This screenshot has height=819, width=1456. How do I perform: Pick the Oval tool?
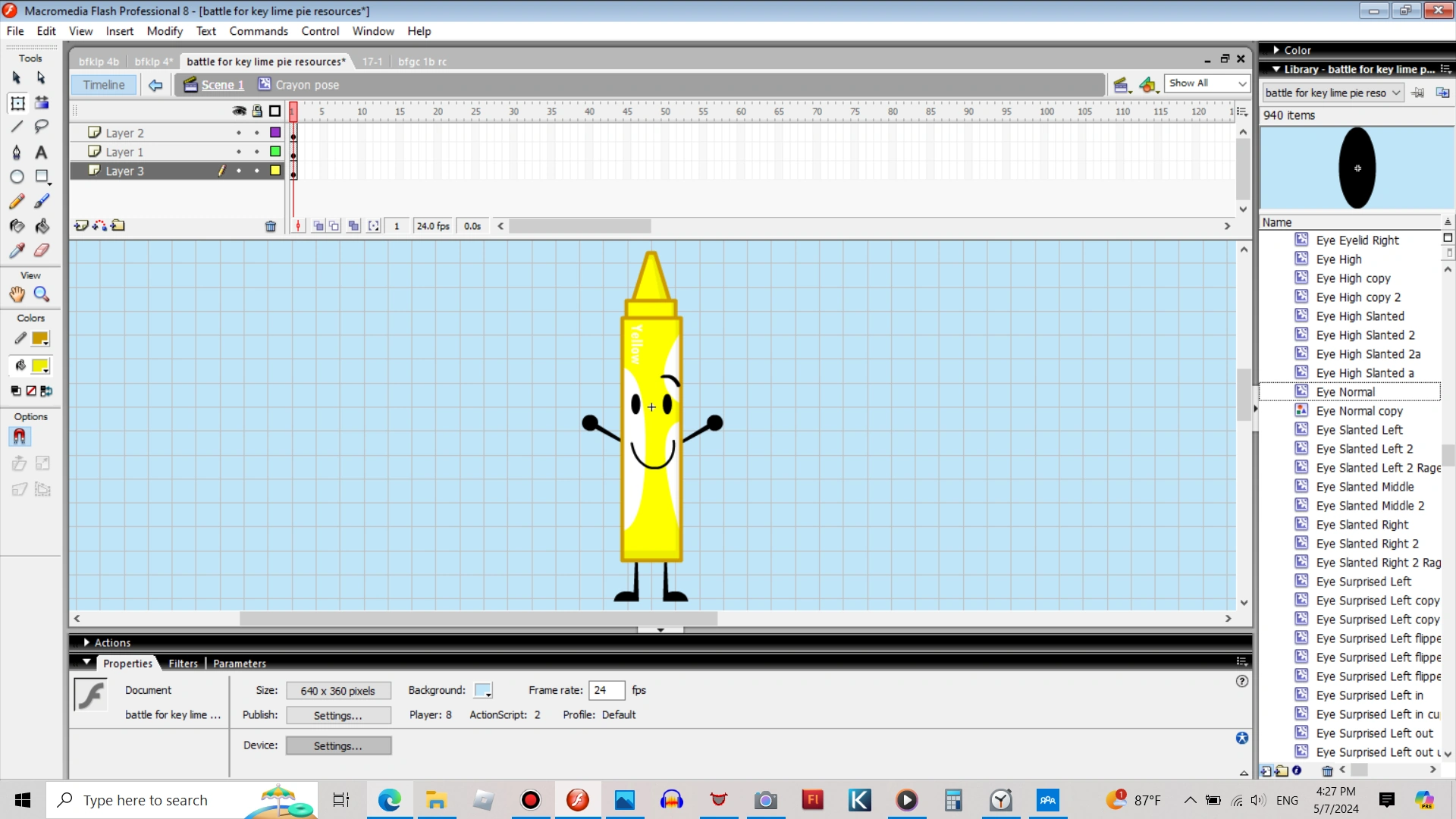point(17,177)
